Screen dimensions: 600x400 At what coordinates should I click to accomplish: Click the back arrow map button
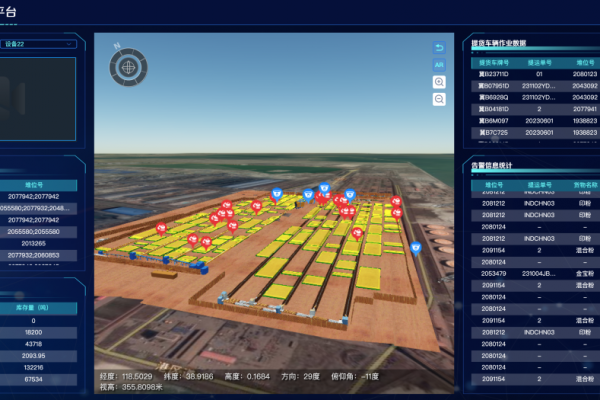coord(439,48)
